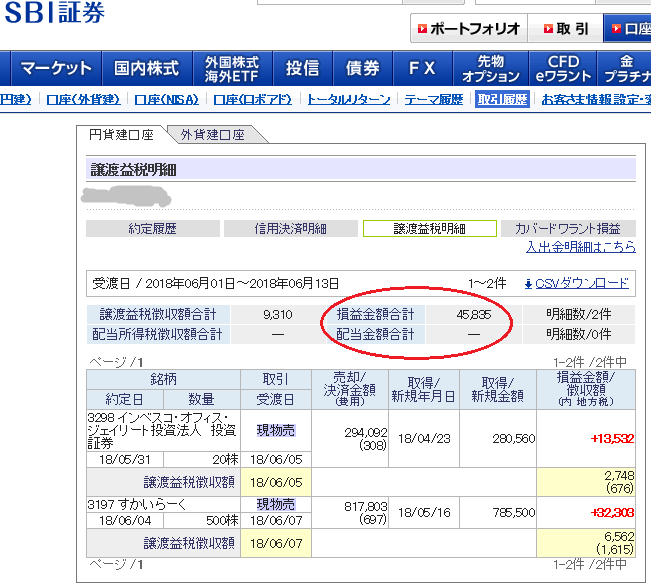
Task: Click the 損益金額合計 value 45,835
Action: click(x=474, y=315)
